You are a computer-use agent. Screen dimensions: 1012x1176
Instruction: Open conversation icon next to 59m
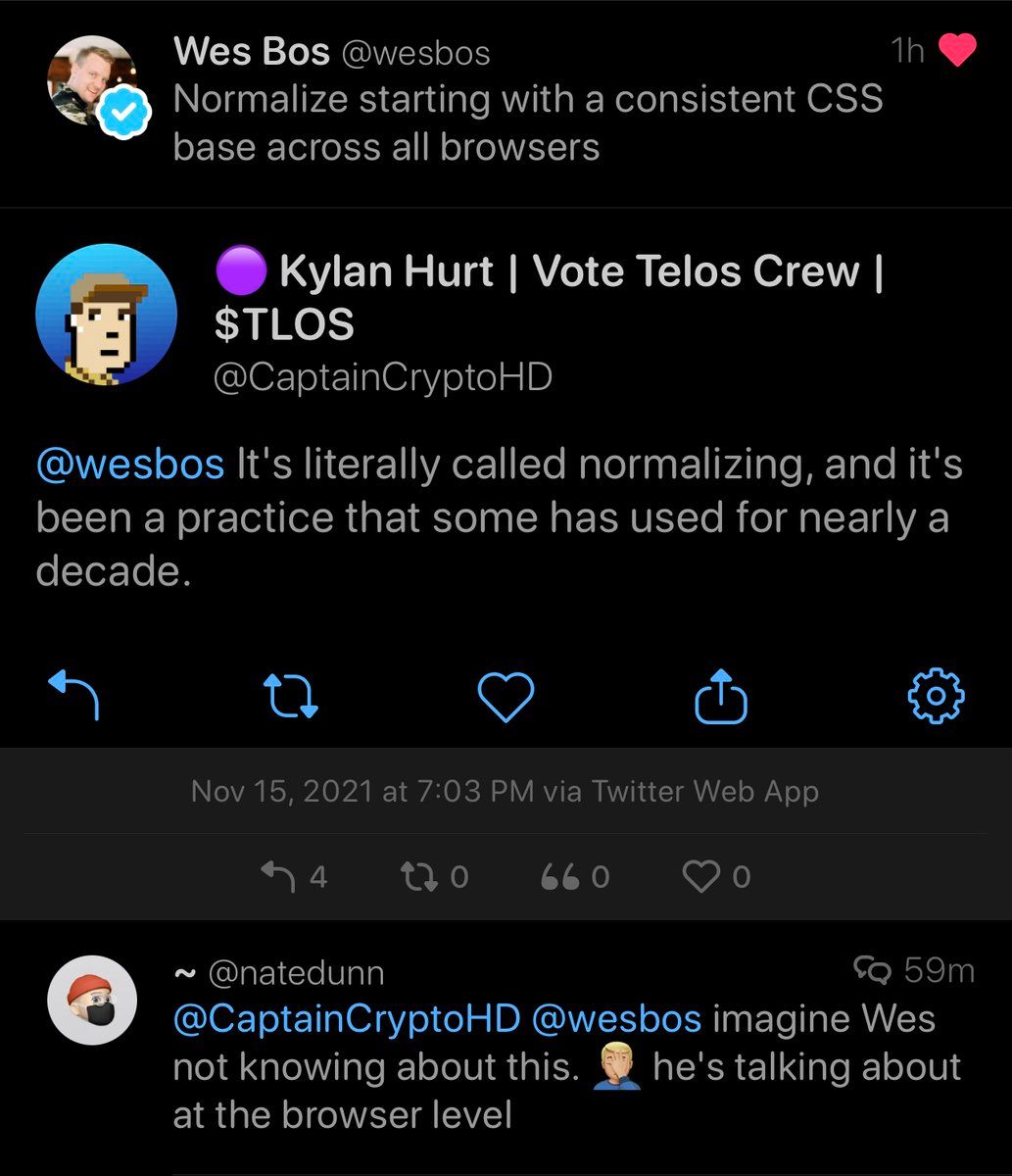click(872, 971)
